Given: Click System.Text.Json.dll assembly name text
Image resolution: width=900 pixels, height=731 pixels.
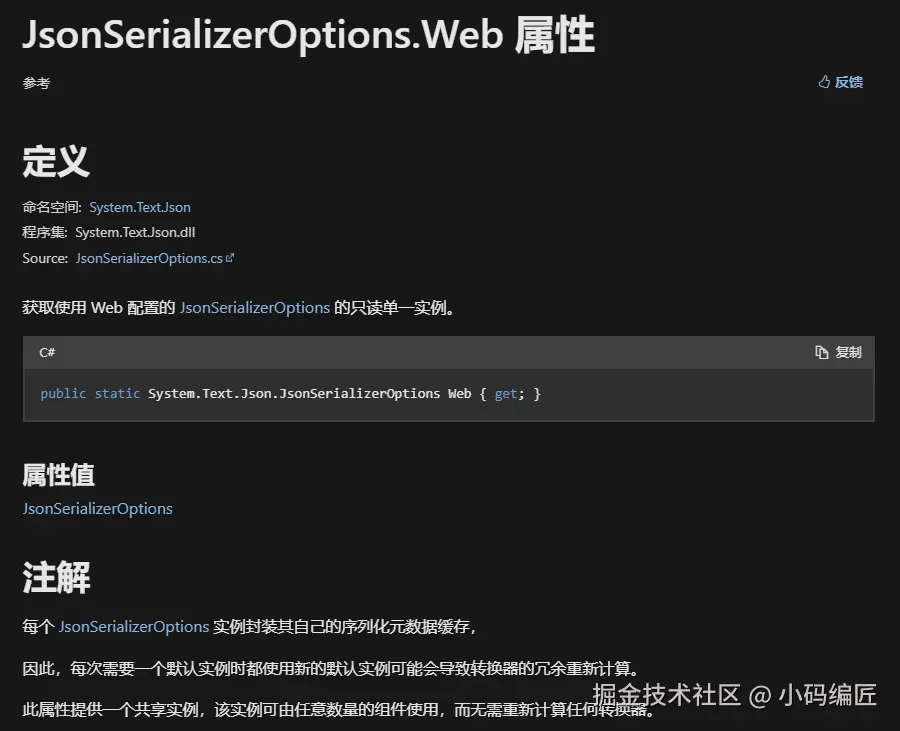Looking at the screenshot, I should click(x=135, y=232).
